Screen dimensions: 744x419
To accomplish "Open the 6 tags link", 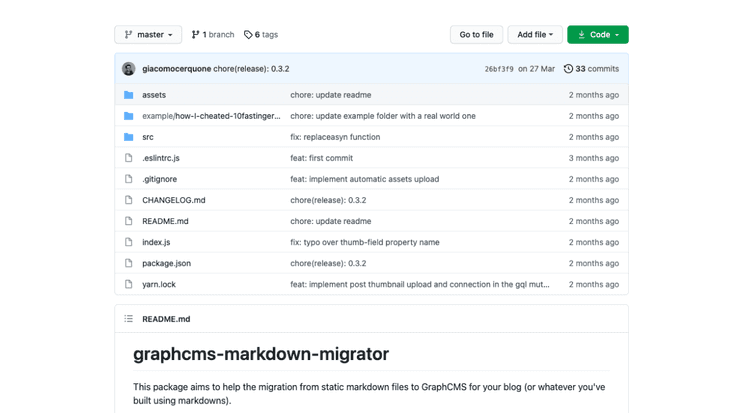I will 261,35.
